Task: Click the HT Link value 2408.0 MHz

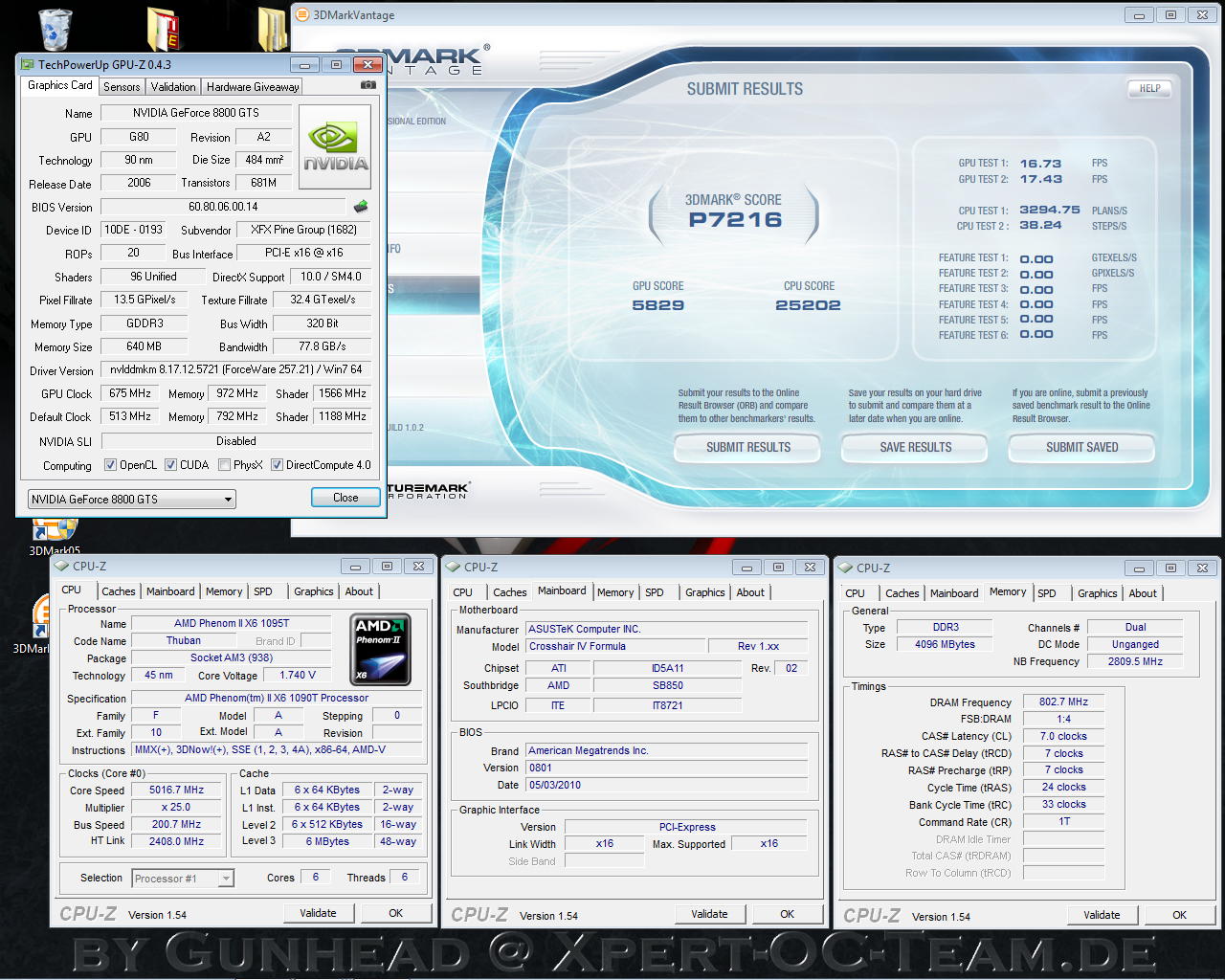Action: point(176,842)
